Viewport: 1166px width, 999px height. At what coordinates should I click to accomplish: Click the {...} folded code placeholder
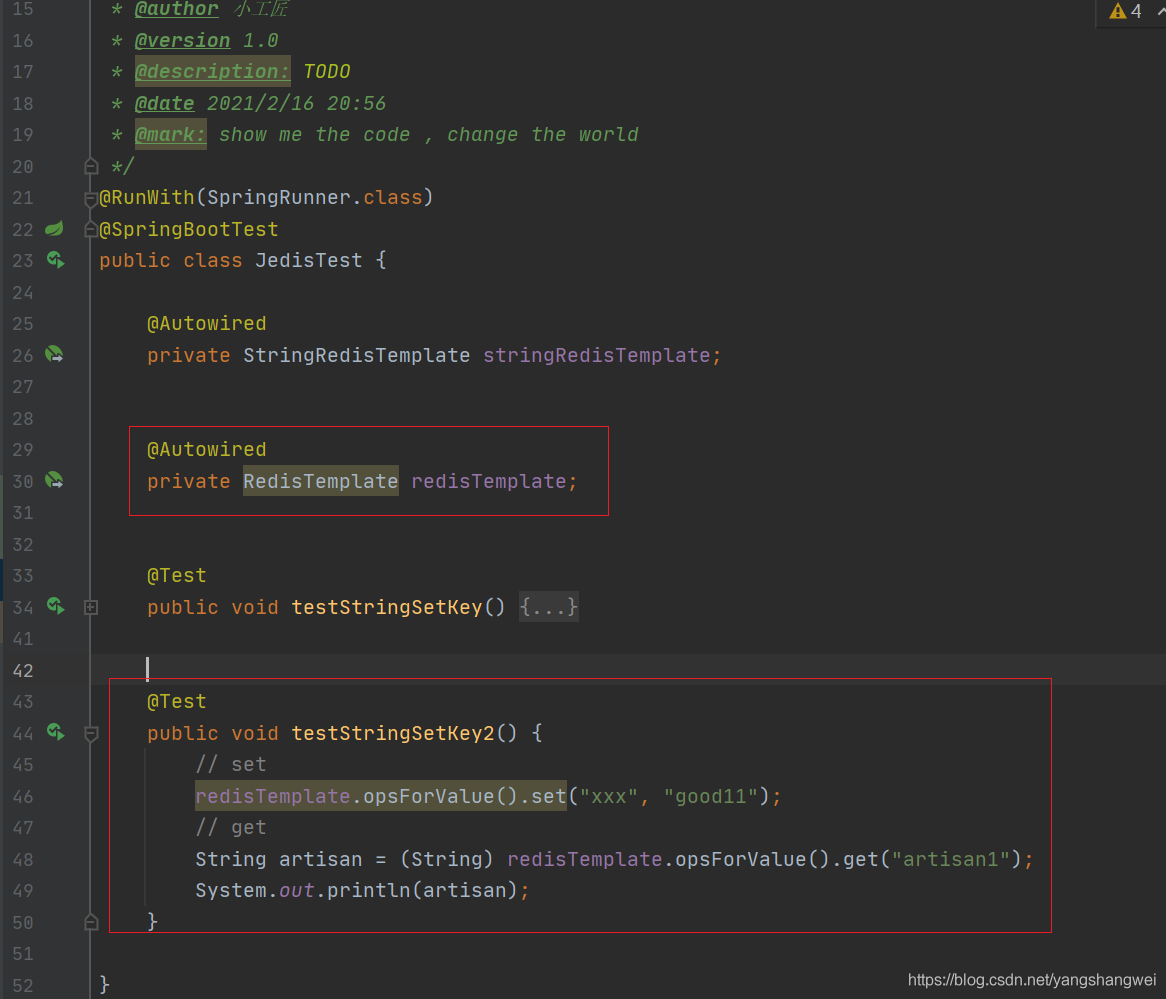click(548, 607)
